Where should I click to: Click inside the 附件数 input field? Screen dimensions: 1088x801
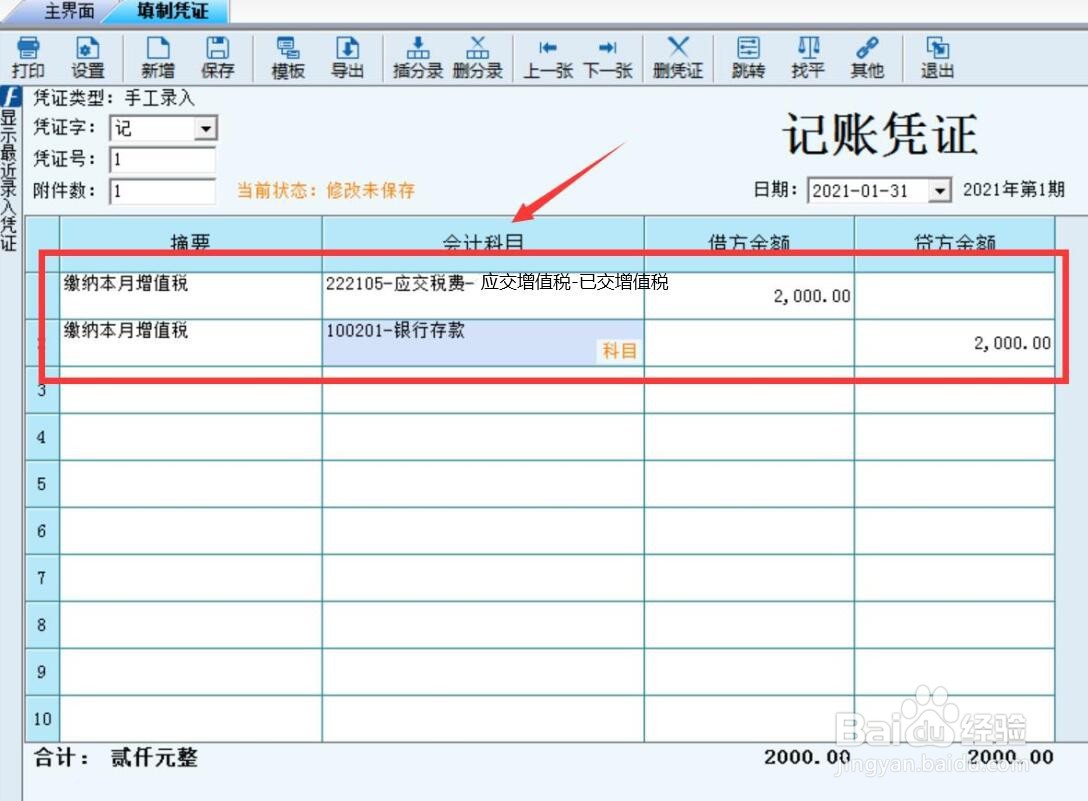[x=160, y=189]
